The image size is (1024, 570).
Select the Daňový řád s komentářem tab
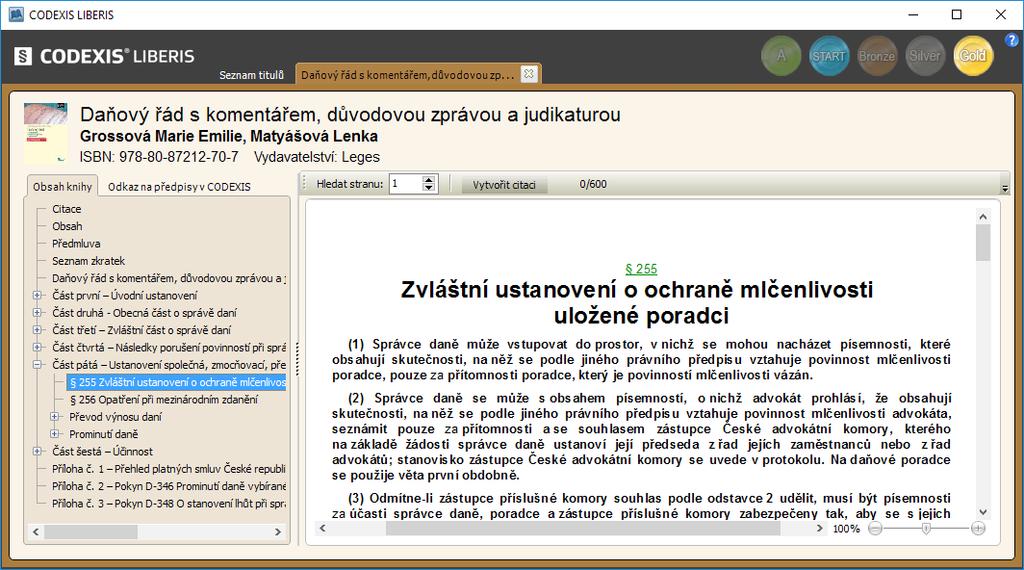408,74
